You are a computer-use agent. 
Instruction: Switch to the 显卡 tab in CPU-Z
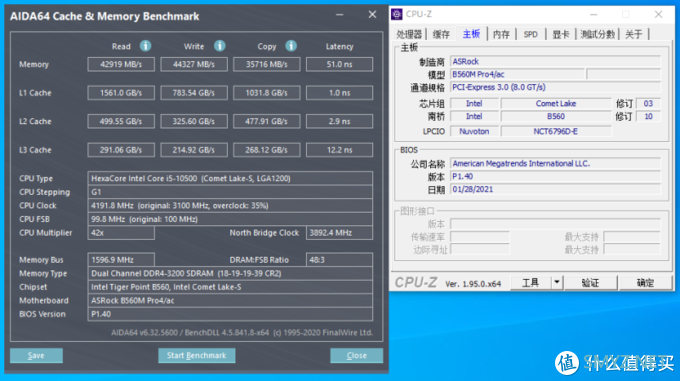point(560,34)
